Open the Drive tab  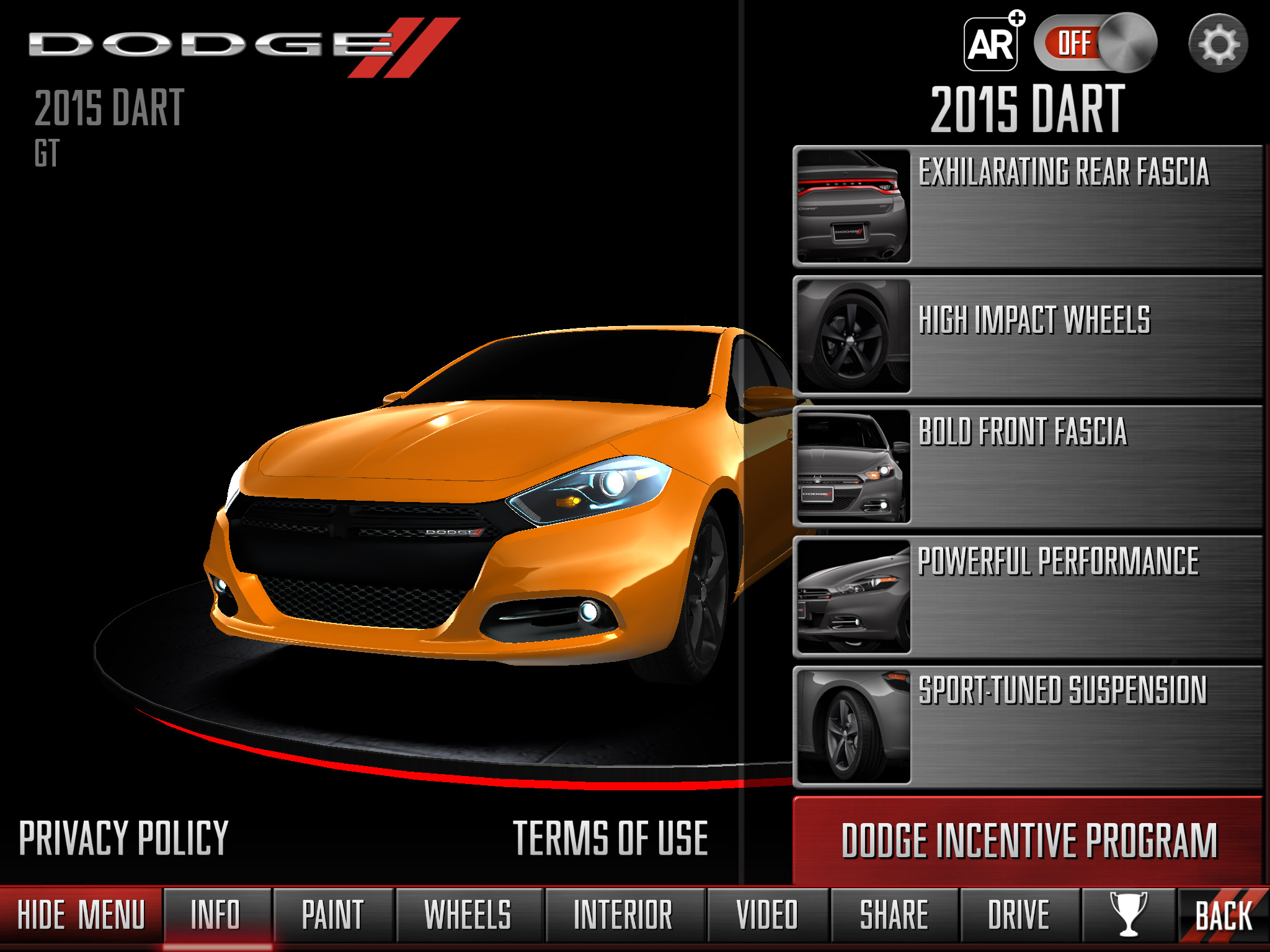(1020, 915)
